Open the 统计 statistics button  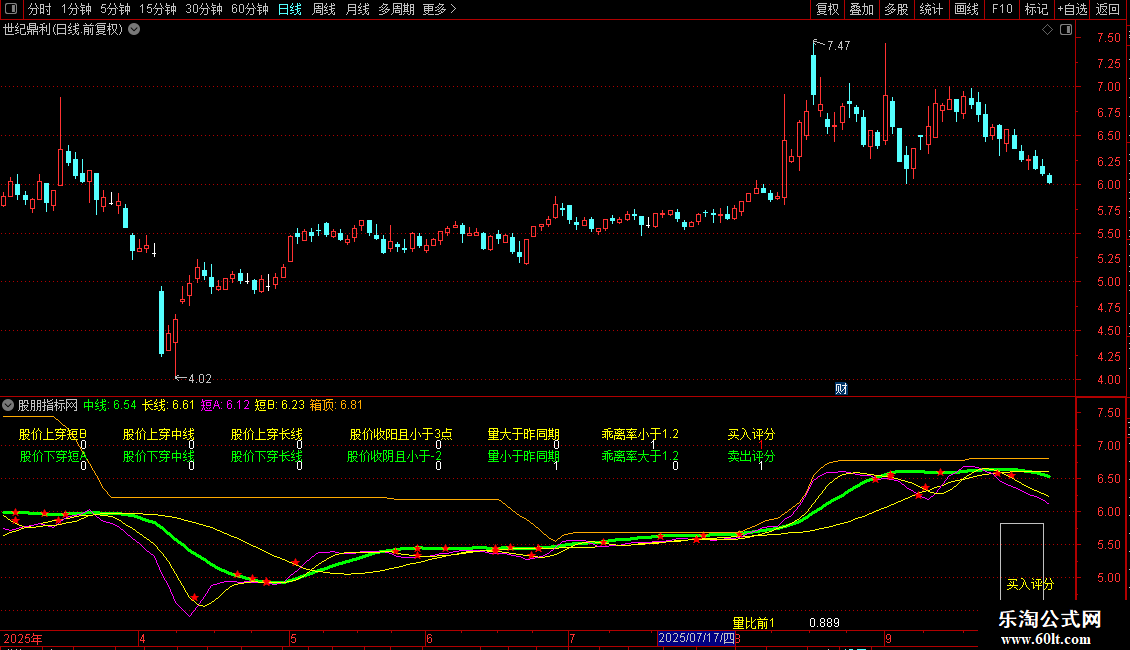click(931, 9)
